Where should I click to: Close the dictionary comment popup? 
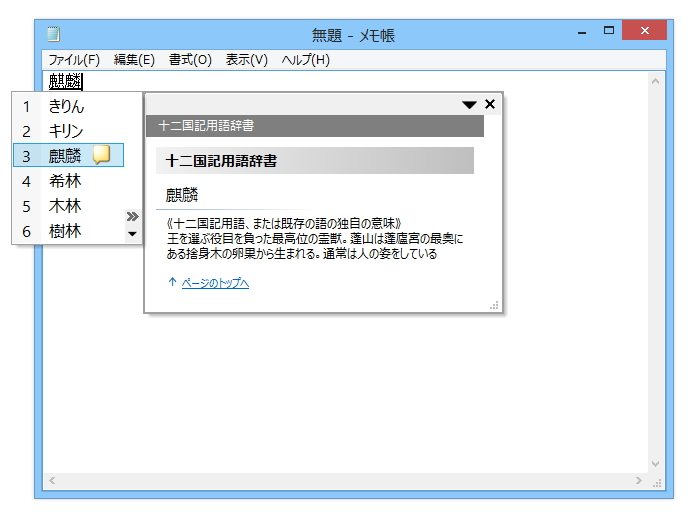[x=490, y=104]
